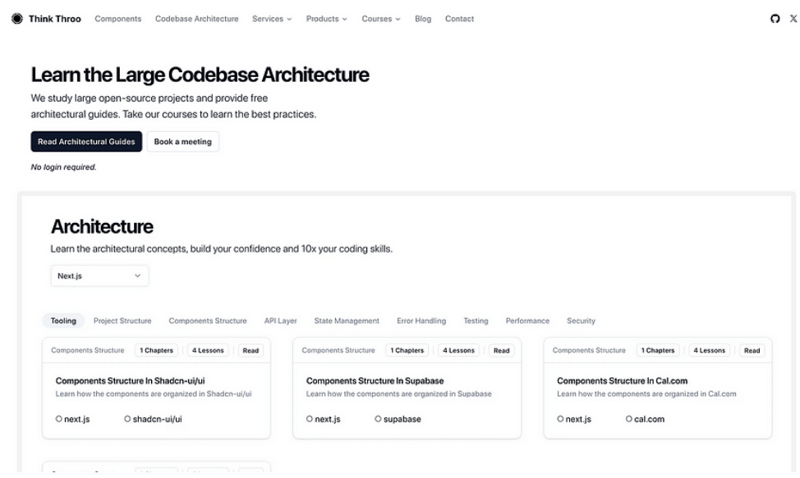Open Components Structure In Supabase card title

pos(374,381)
